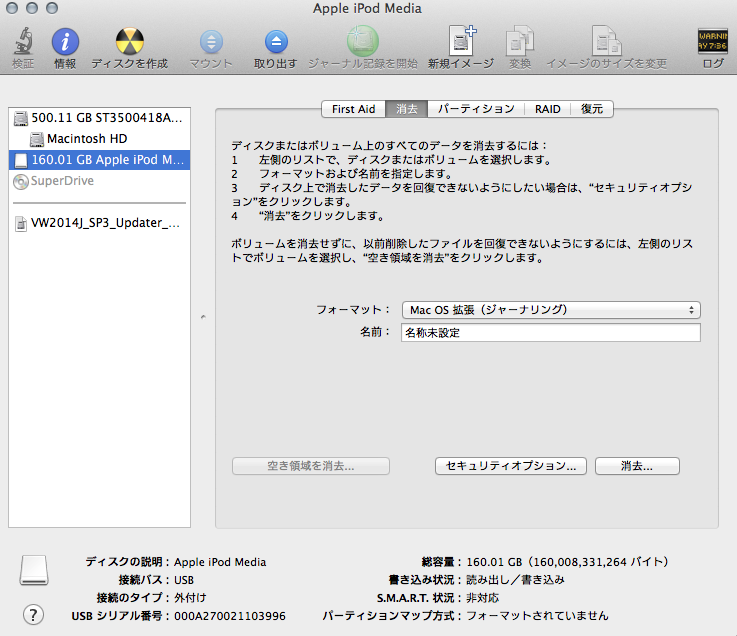Click the マウント (Mount) toolbar icon
Screen dimensions: 737x636
(x=211, y=43)
